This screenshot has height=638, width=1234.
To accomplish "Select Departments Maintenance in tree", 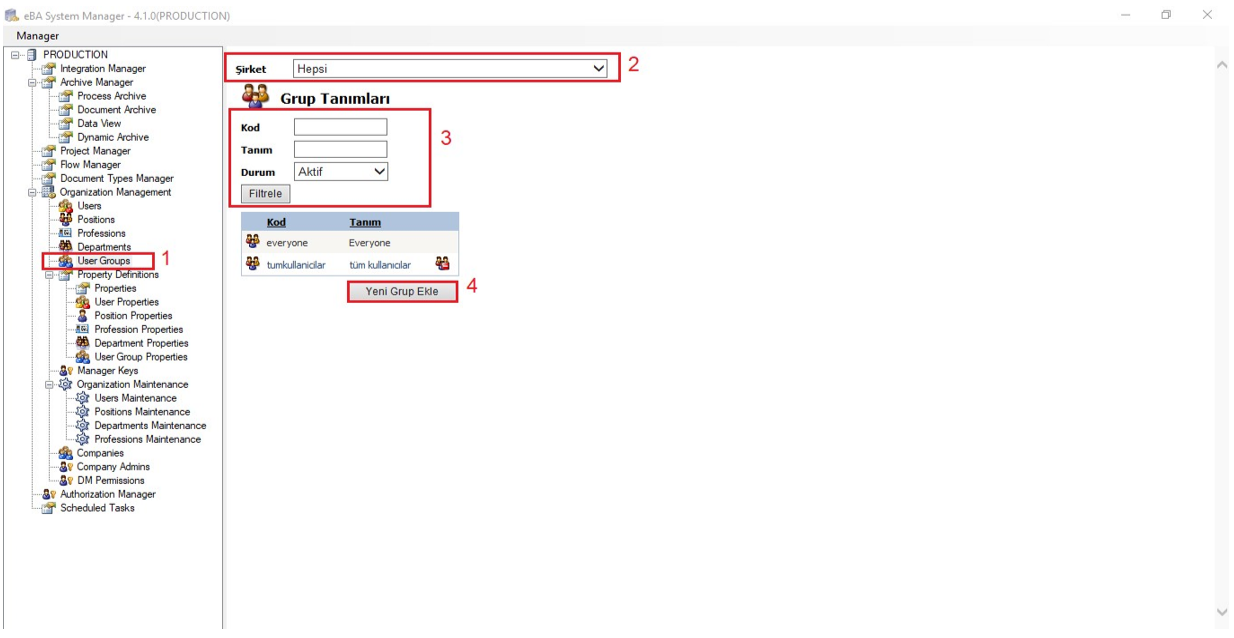I will point(150,426).
